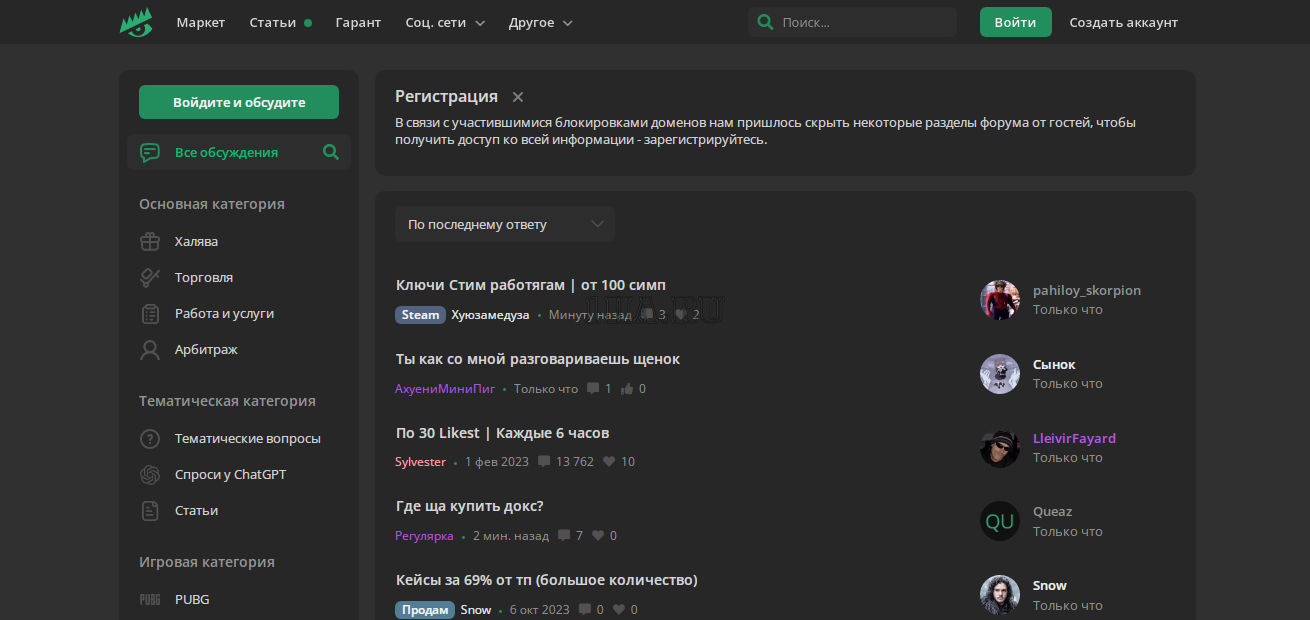Click the Работа и услуги clipboard icon
The height and width of the screenshot is (620, 1310).
pos(150,314)
